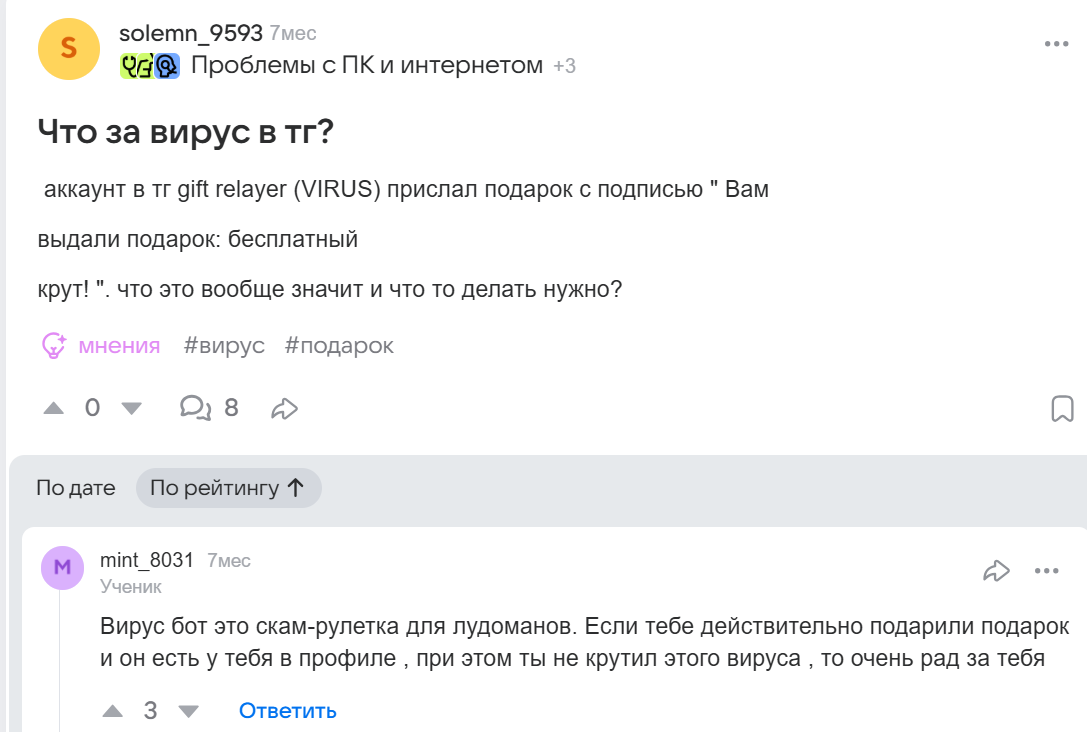The height and width of the screenshot is (732, 1087).
Task: Downvote the question post
Action: click(x=131, y=408)
